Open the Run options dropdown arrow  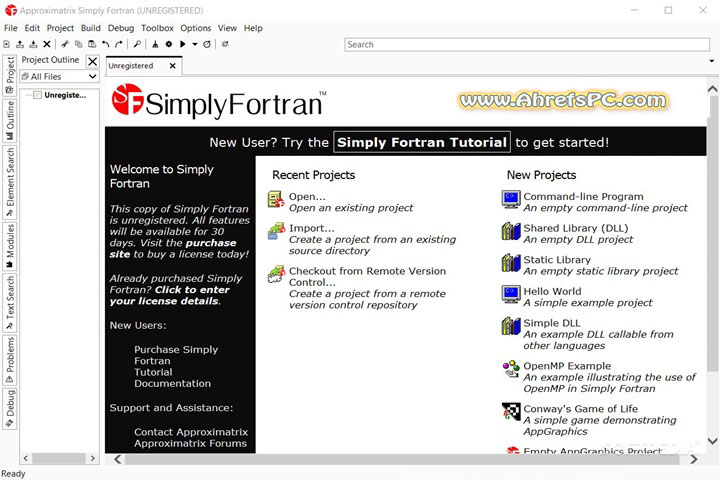[x=195, y=45]
